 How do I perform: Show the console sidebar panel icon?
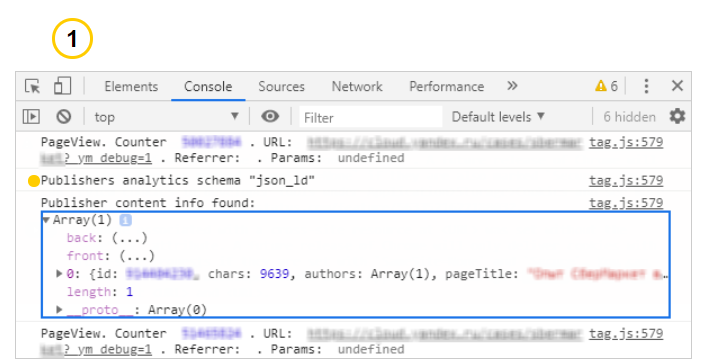(31, 117)
